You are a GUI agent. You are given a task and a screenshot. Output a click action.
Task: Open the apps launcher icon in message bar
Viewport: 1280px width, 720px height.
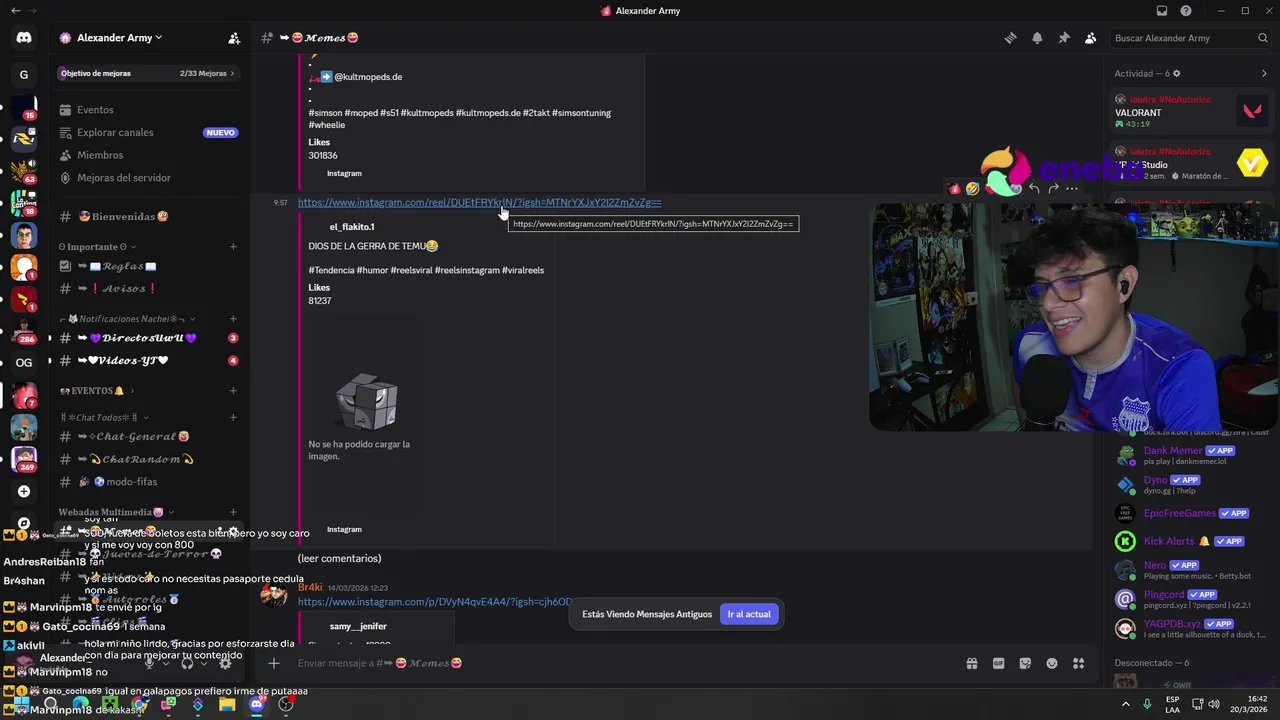point(1078,663)
